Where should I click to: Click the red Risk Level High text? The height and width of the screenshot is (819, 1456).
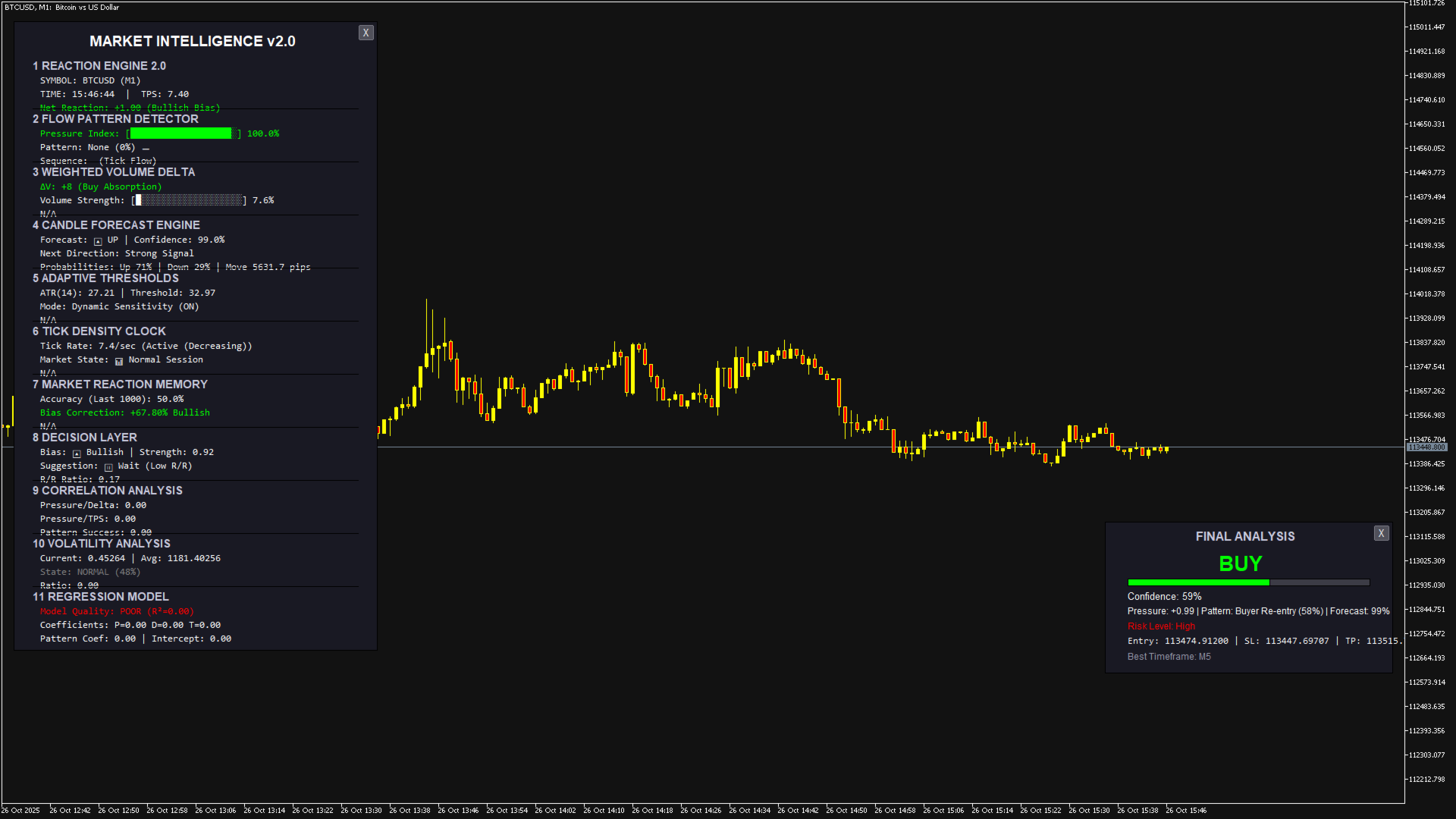pos(1161,626)
